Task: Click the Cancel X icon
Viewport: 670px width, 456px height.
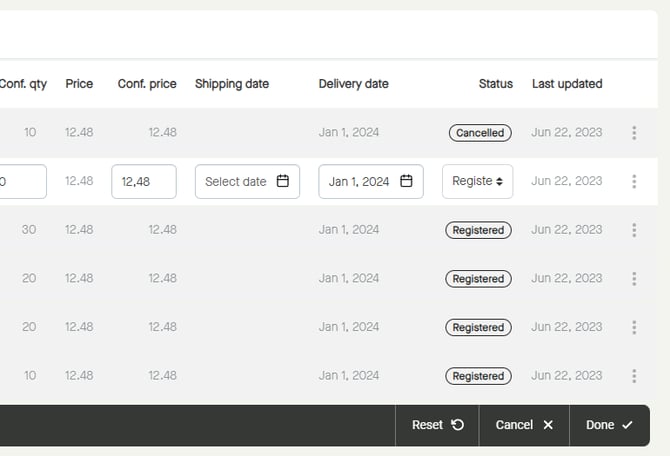Action: tap(548, 425)
